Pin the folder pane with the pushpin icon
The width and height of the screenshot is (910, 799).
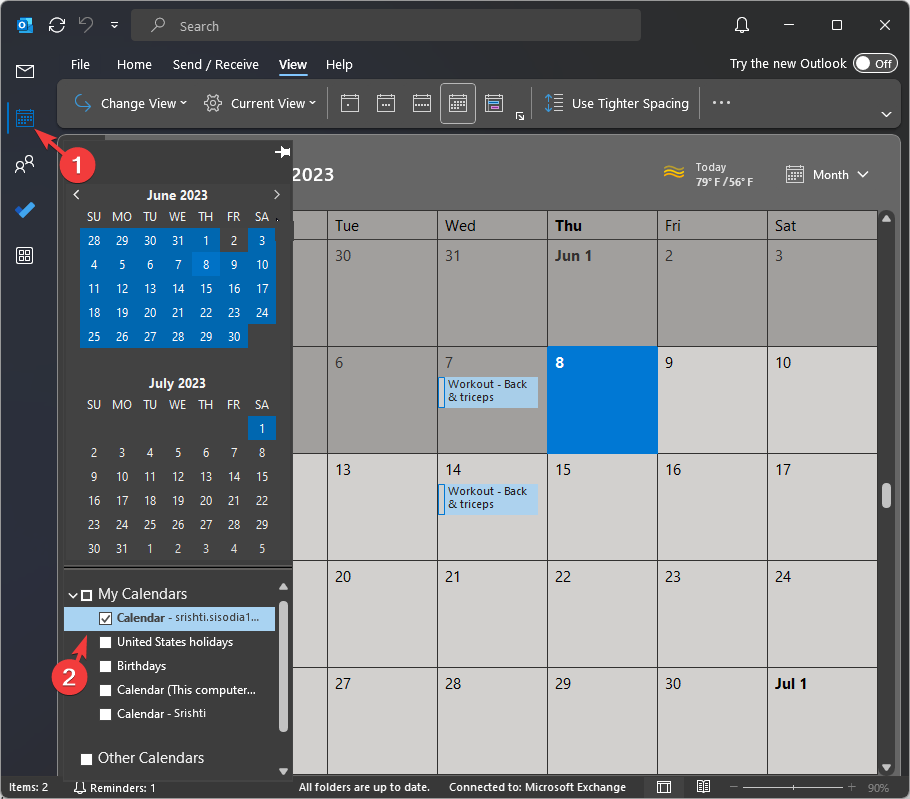pyautogui.click(x=282, y=151)
